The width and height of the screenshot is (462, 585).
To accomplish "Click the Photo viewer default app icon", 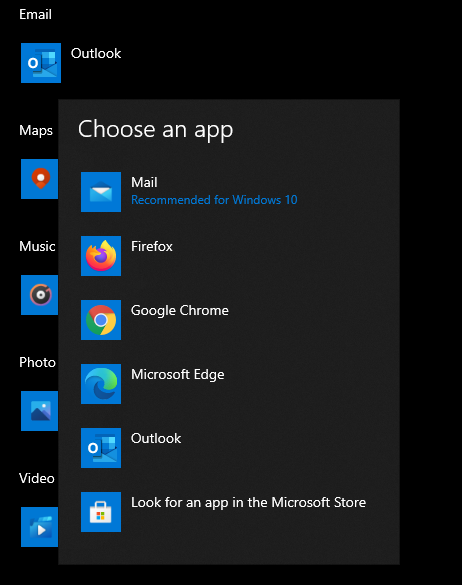I will [x=40, y=411].
